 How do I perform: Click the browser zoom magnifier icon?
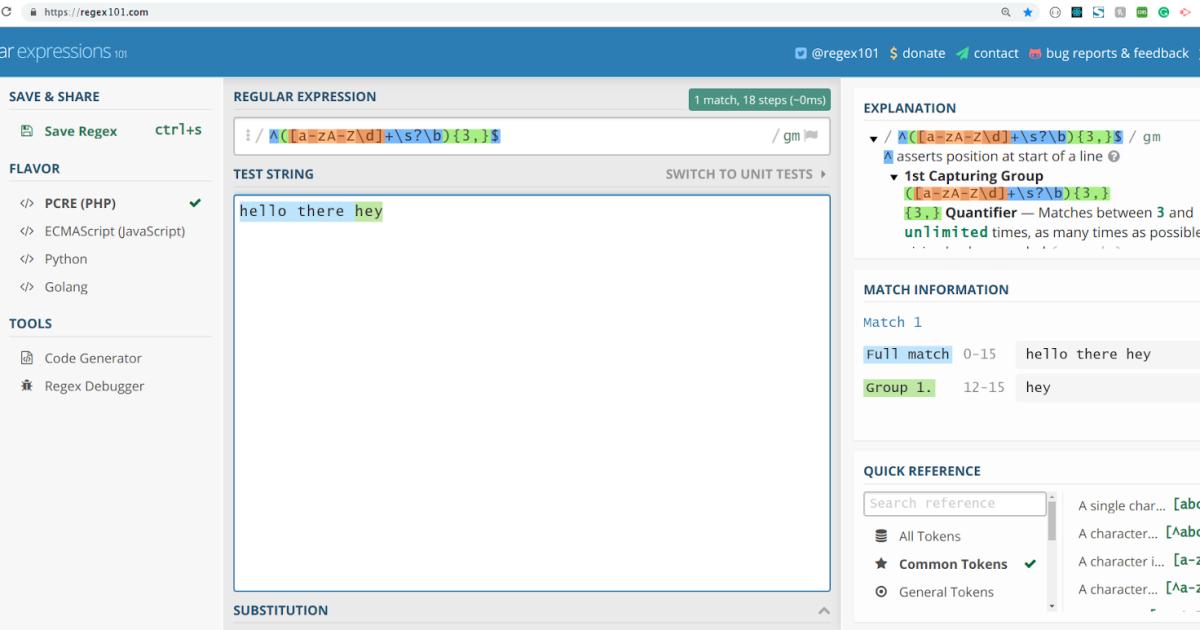(x=1006, y=12)
